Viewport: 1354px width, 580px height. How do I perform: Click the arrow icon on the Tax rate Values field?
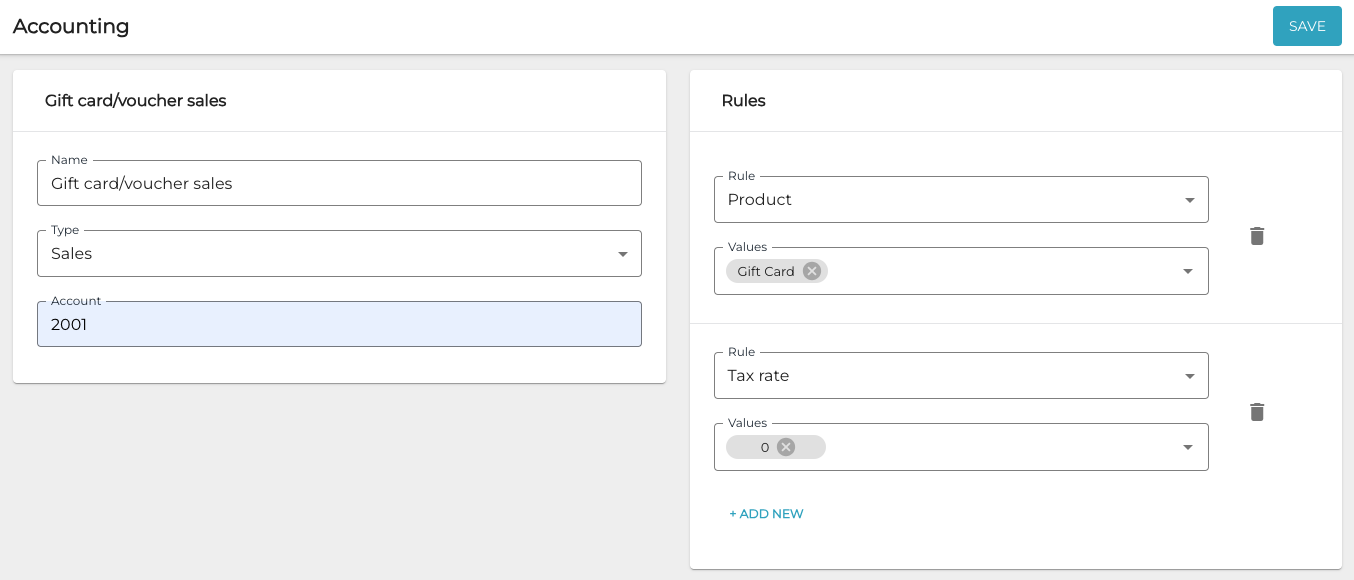click(1188, 447)
